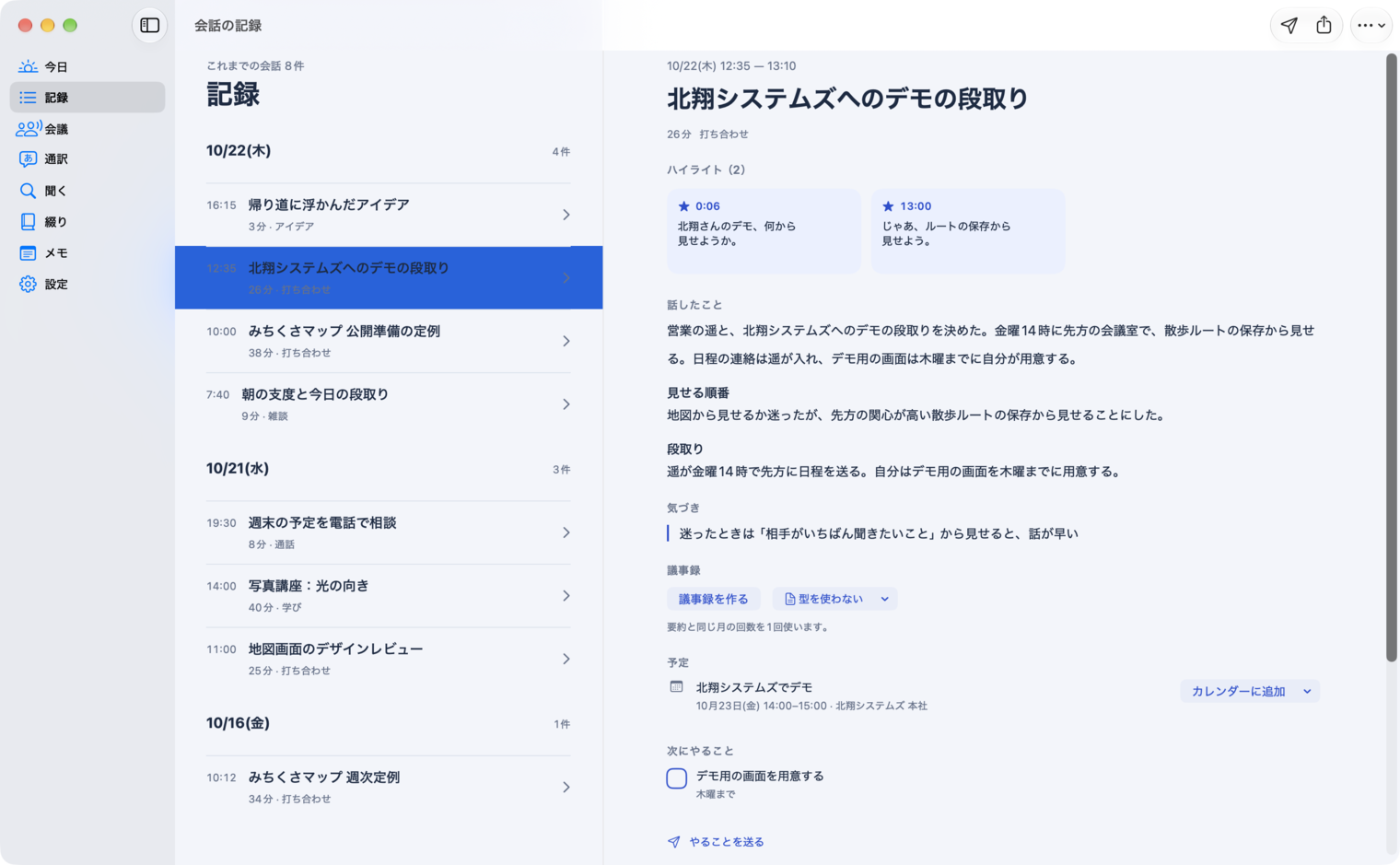Open 綴り in the sidebar
Screen dimensions: 1400x865
tap(87, 222)
